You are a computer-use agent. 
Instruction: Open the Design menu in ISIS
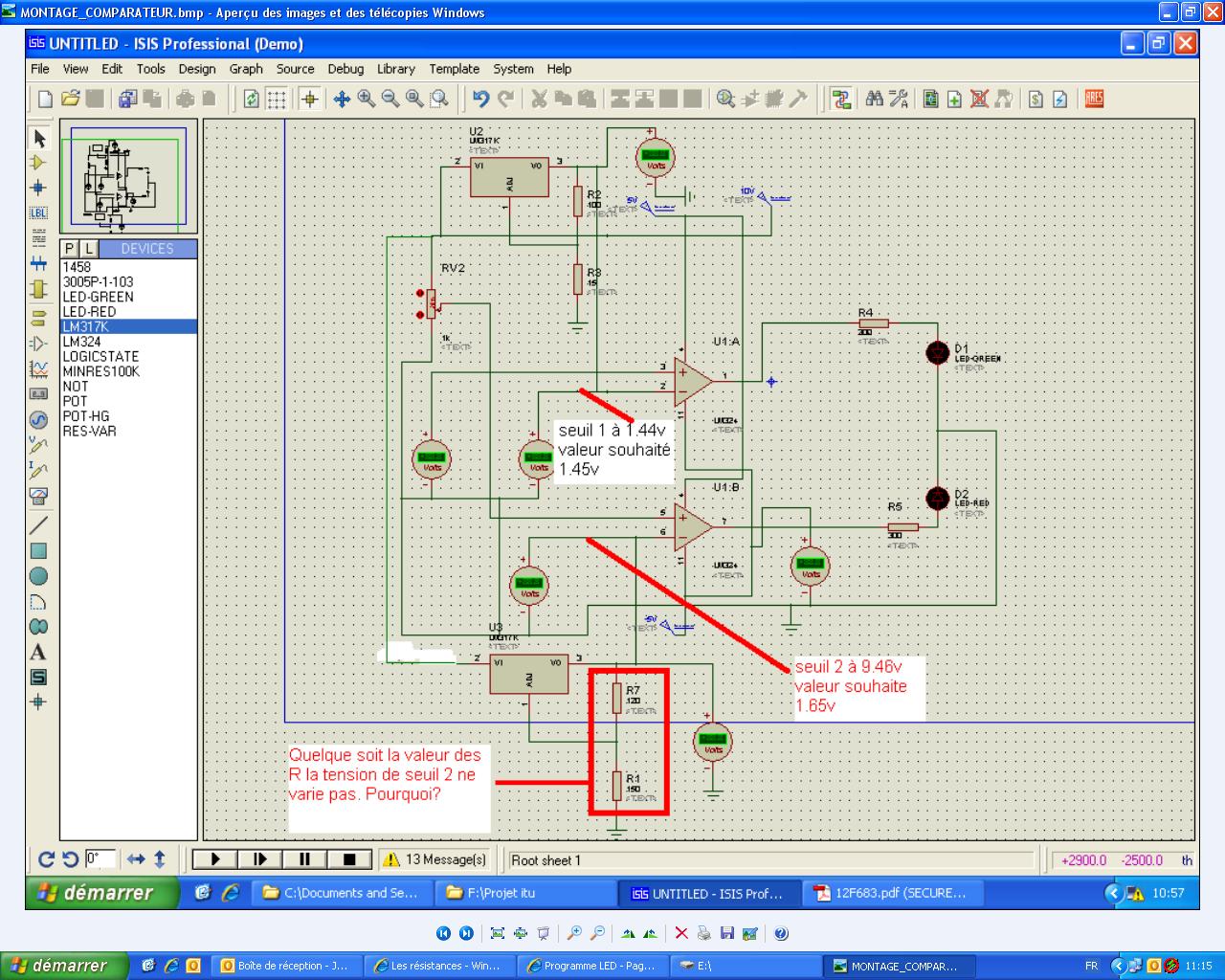tap(197, 69)
